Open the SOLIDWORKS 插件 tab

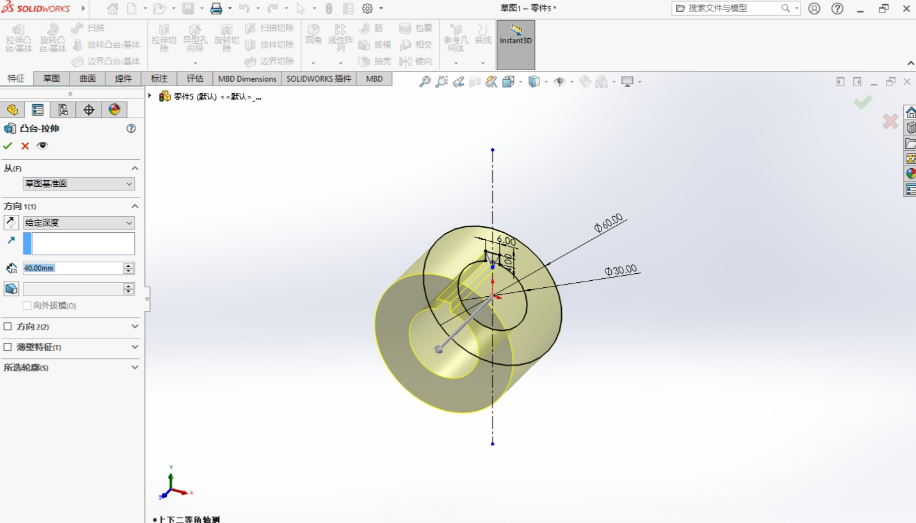coord(319,78)
